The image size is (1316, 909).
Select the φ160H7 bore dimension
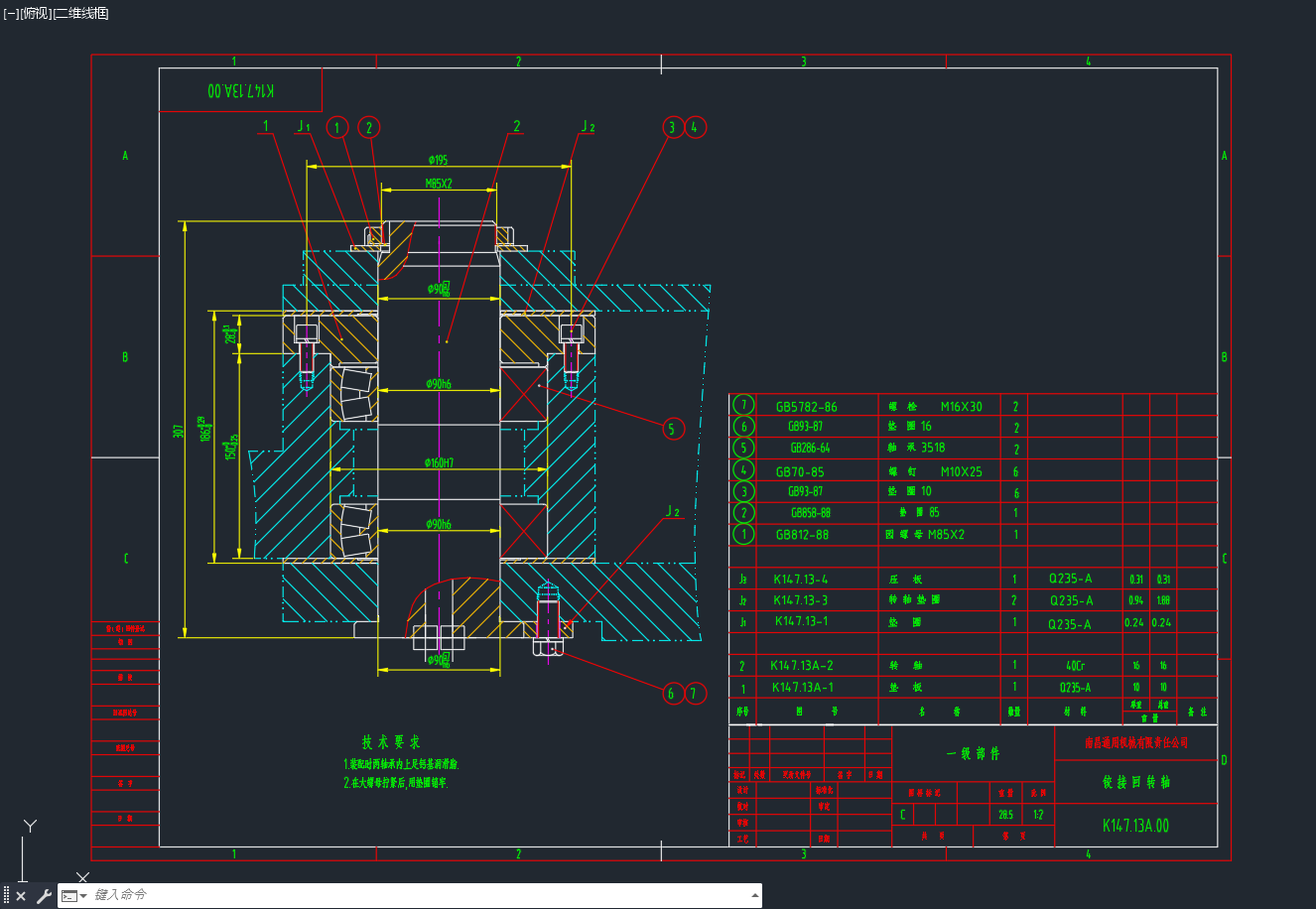click(439, 463)
